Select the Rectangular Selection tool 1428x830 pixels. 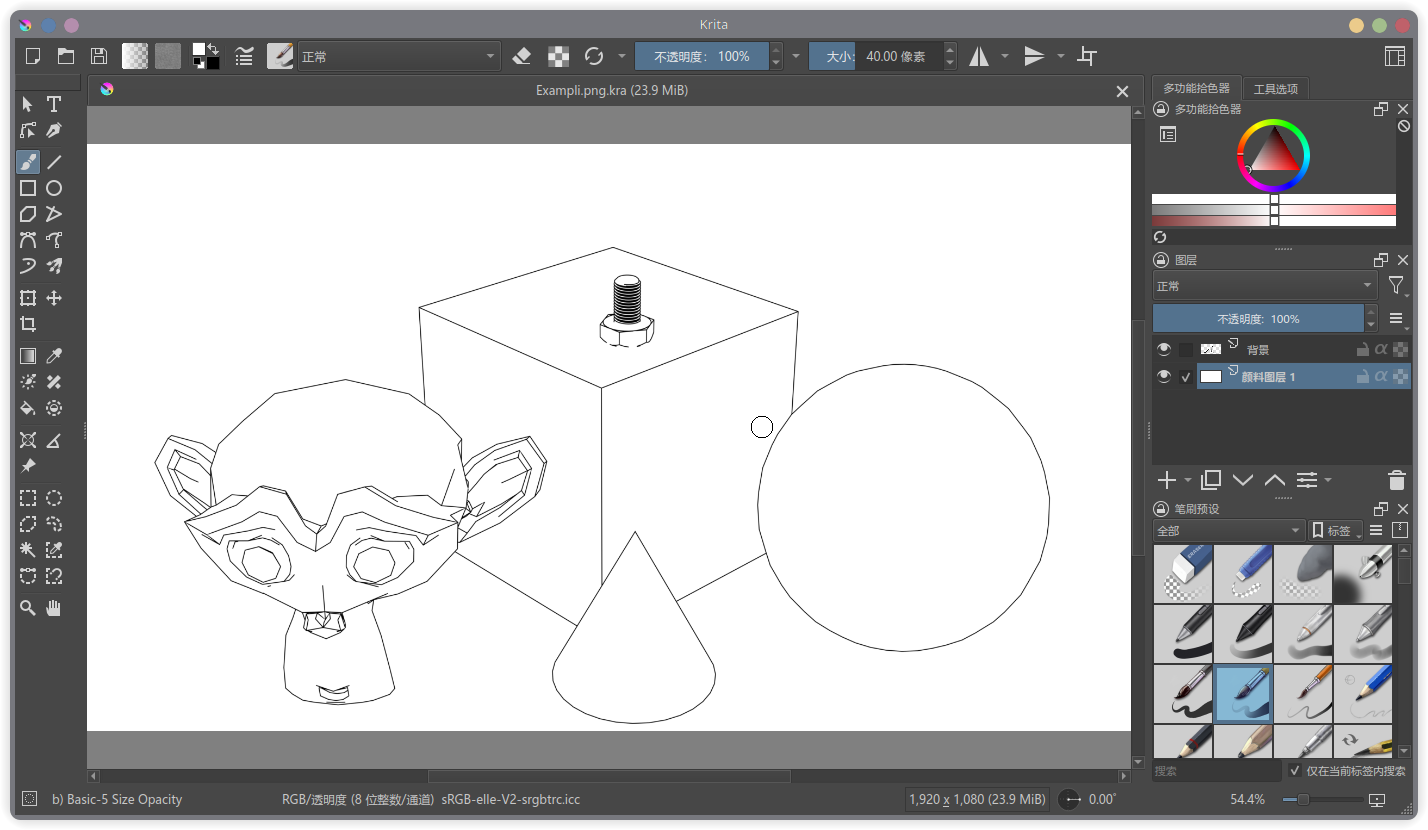28,498
